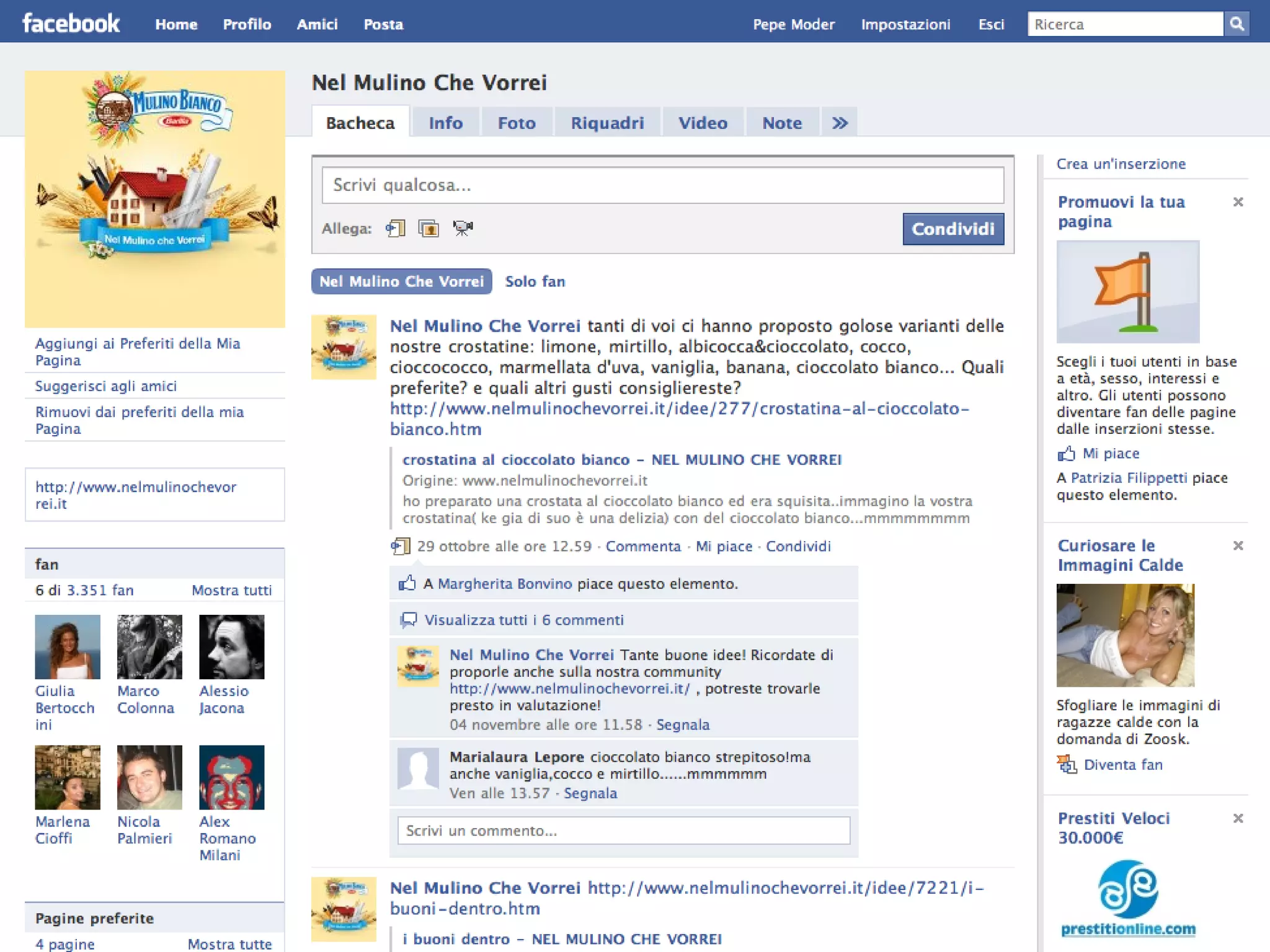Screen dimensions: 1270x952
Task: Open Patrizia Filippetti's profile link
Action: coord(1129,478)
